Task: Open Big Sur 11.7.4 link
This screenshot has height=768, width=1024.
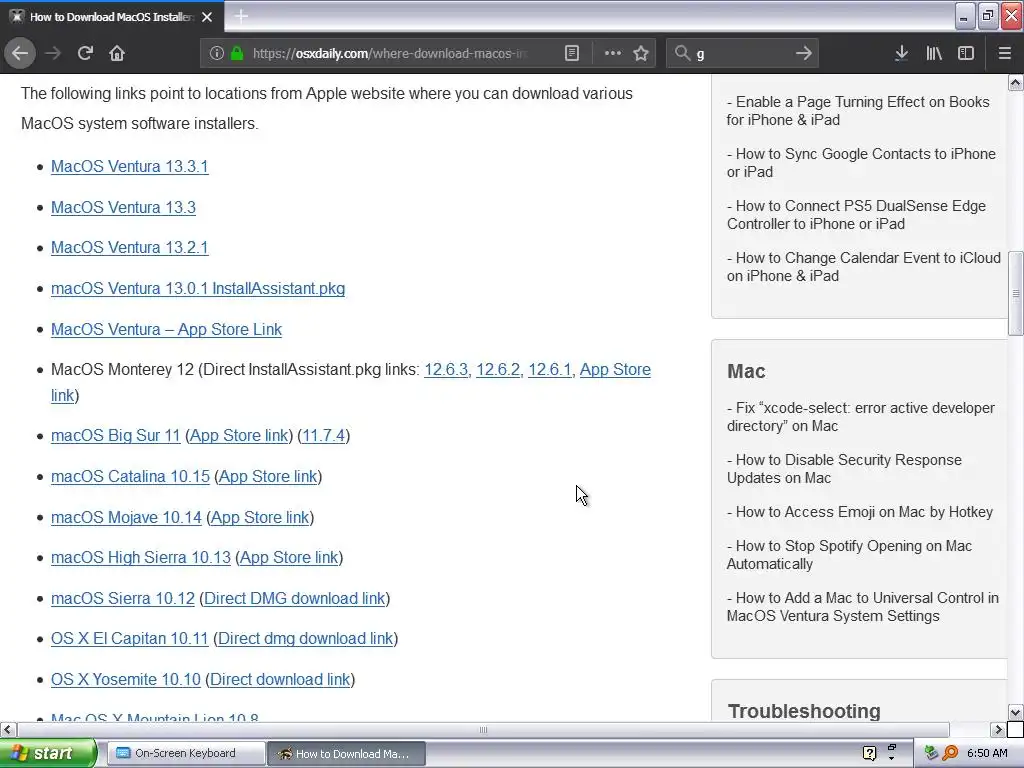Action: [x=323, y=436]
